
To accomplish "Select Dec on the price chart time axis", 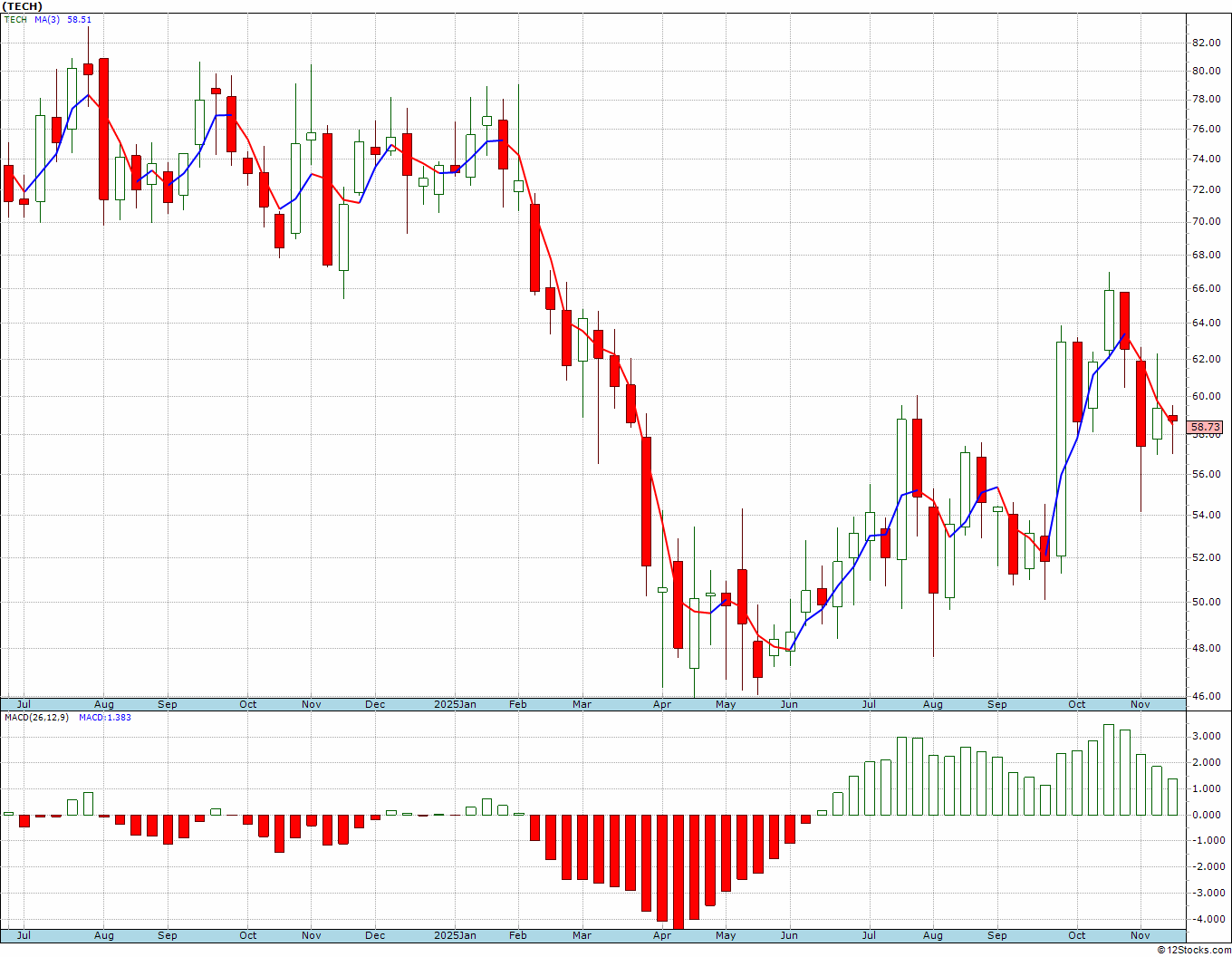I will pos(375,704).
